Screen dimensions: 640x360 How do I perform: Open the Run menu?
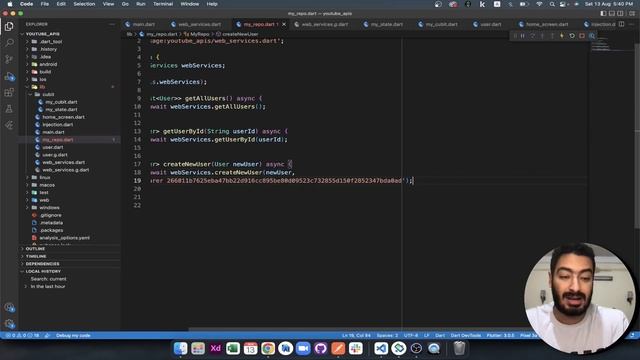click(x=141, y=4)
